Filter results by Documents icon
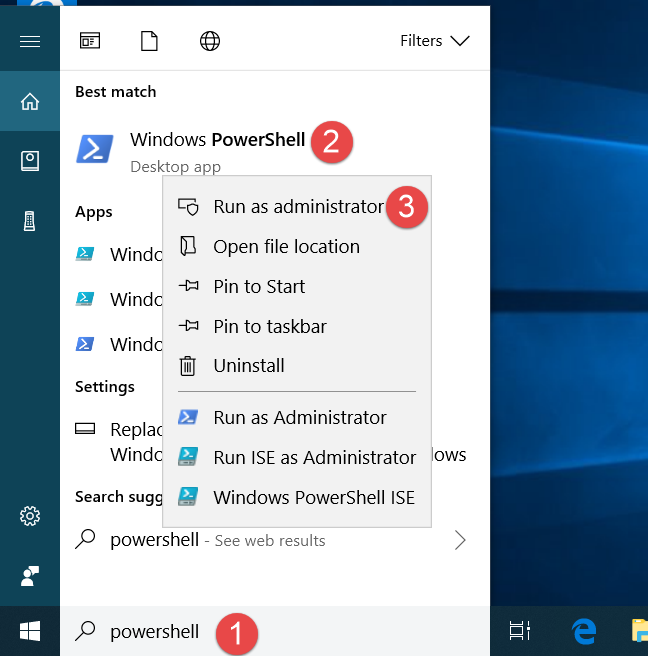 (x=149, y=41)
